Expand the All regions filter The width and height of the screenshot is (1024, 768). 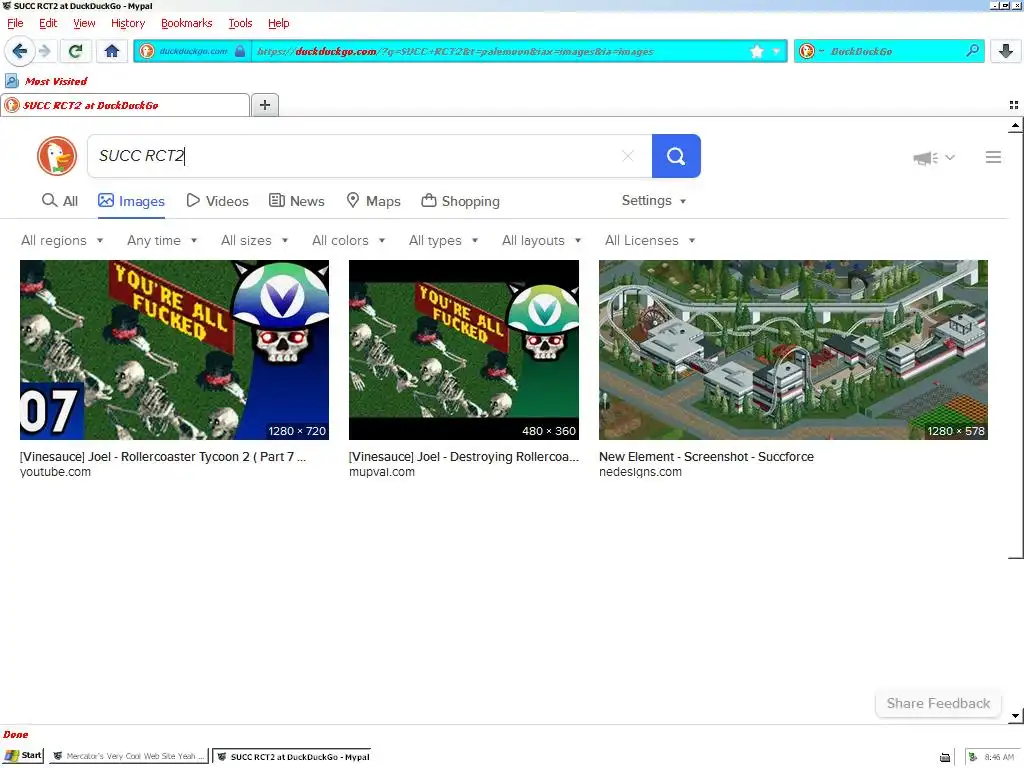point(62,240)
